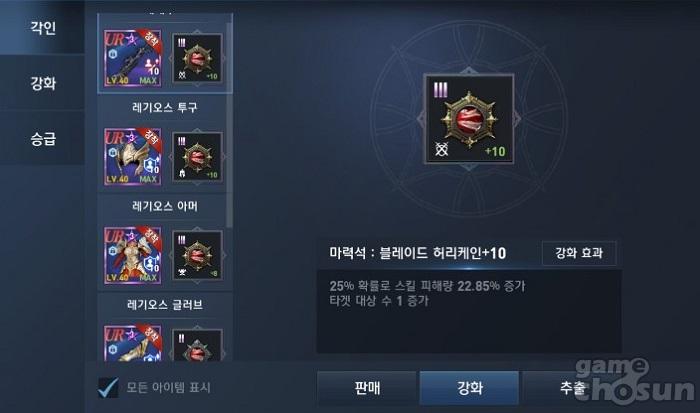Select the 레기오스 투구 helmet item icon
The height and width of the screenshot is (413, 700).
point(133,157)
